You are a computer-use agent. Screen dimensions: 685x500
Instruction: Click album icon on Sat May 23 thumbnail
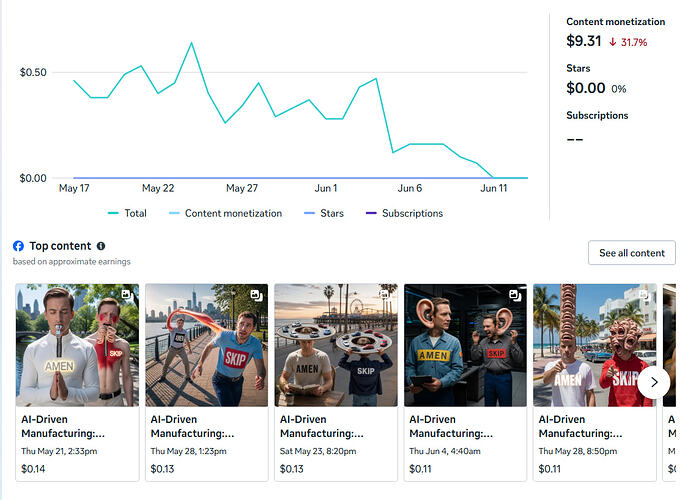(x=385, y=295)
